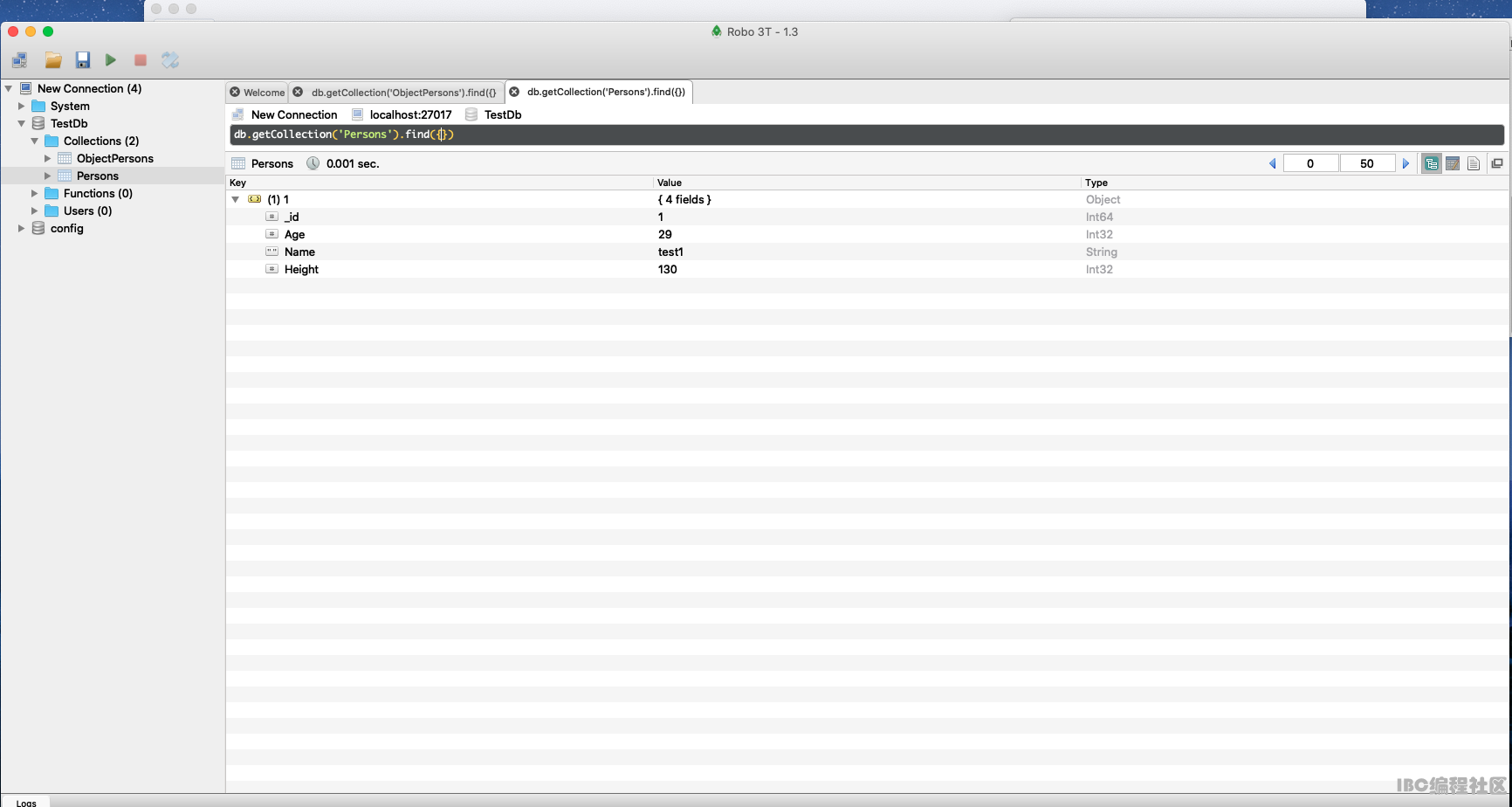Click the skip value field showing 0
Viewport: 1512px width, 807px height.
pos(1310,163)
